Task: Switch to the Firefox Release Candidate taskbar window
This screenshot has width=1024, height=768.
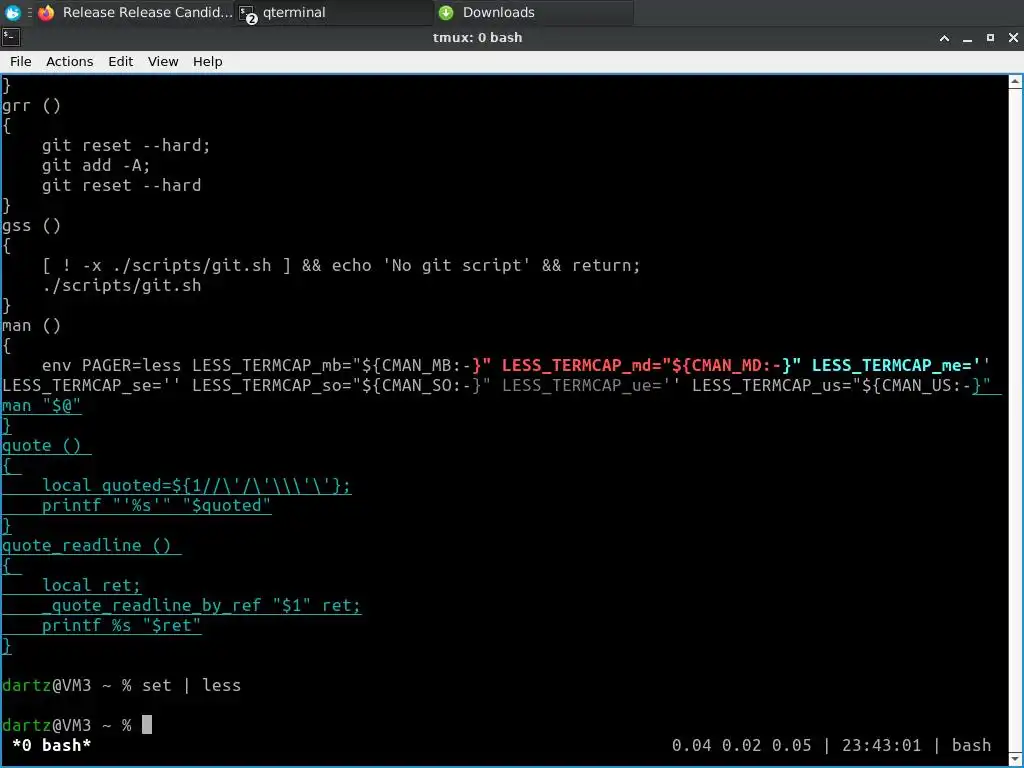Action: click(x=135, y=12)
